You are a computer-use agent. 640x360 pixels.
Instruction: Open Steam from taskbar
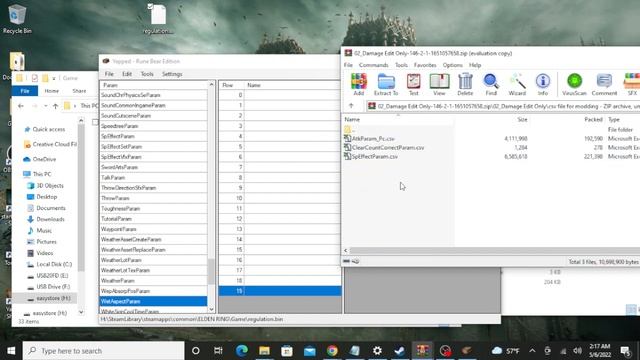(400, 351)
